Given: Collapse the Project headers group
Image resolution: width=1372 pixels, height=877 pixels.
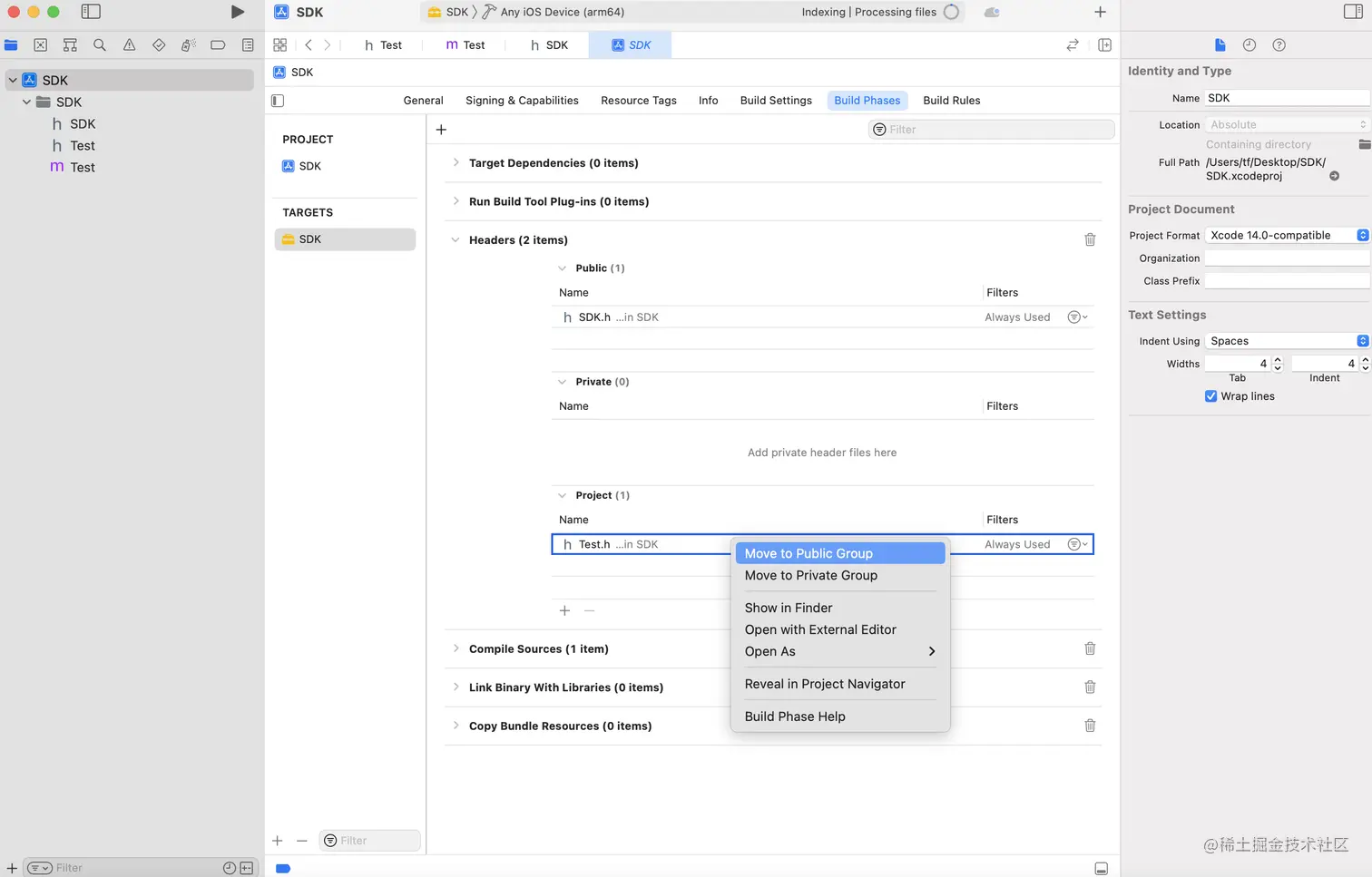Looking at the screenshot, I should point(562,495).
